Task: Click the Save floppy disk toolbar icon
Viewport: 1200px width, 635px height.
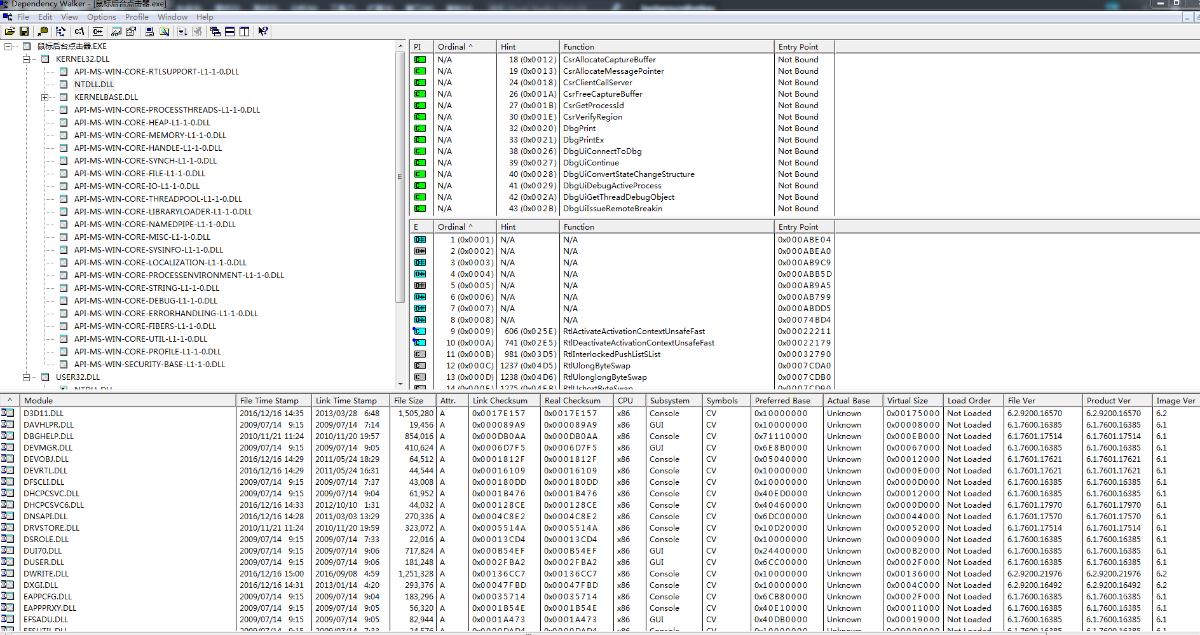Action: tap(24, 31)
